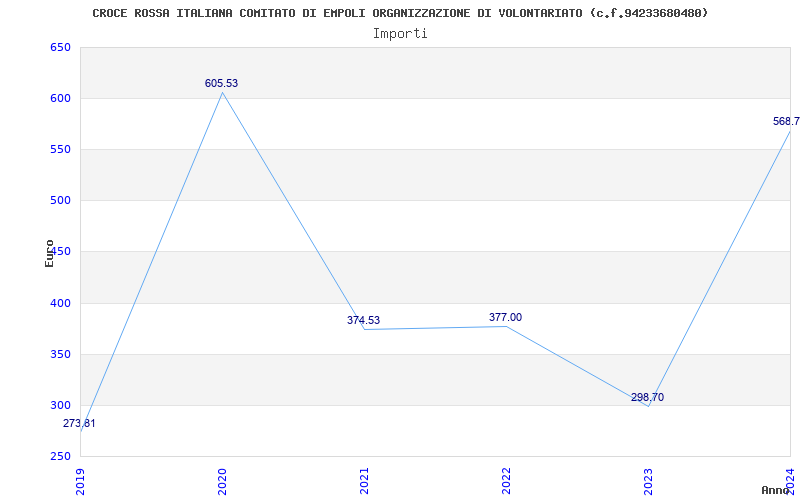Click the 568.7 data label
This screenshot has height=500, width=800.
786,121
